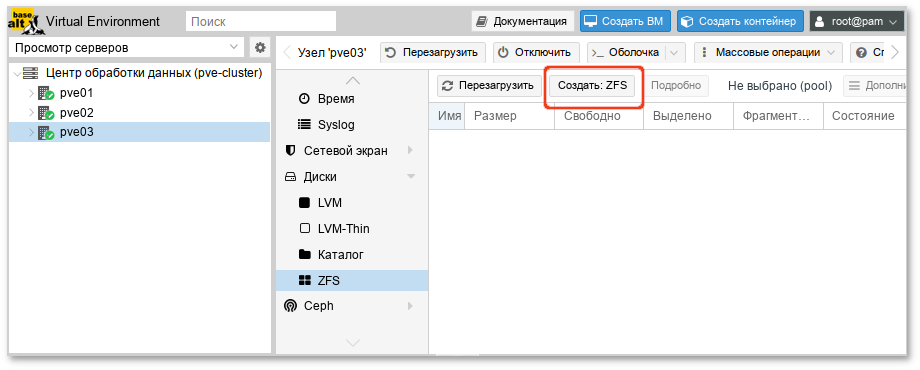The width and height of the screenshot is (920, 370).
Task: Click the help question-mark button
Action: pyautogui.click(x=868, y=53)
